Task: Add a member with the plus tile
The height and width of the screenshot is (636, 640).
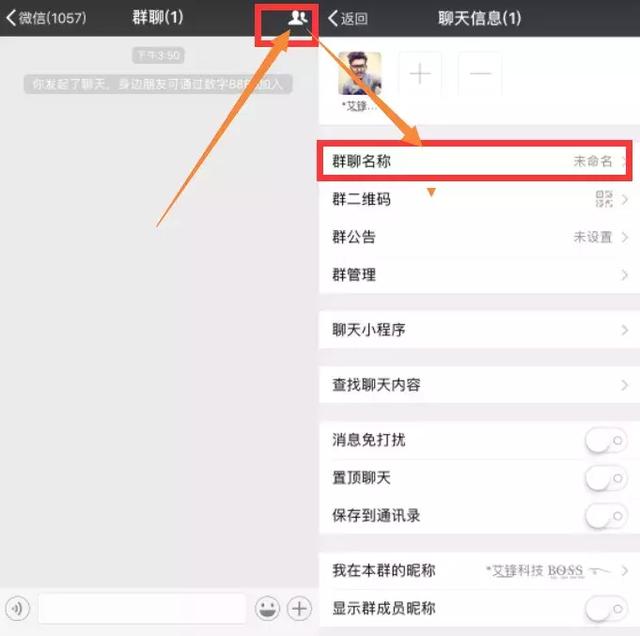Action: 420,74
